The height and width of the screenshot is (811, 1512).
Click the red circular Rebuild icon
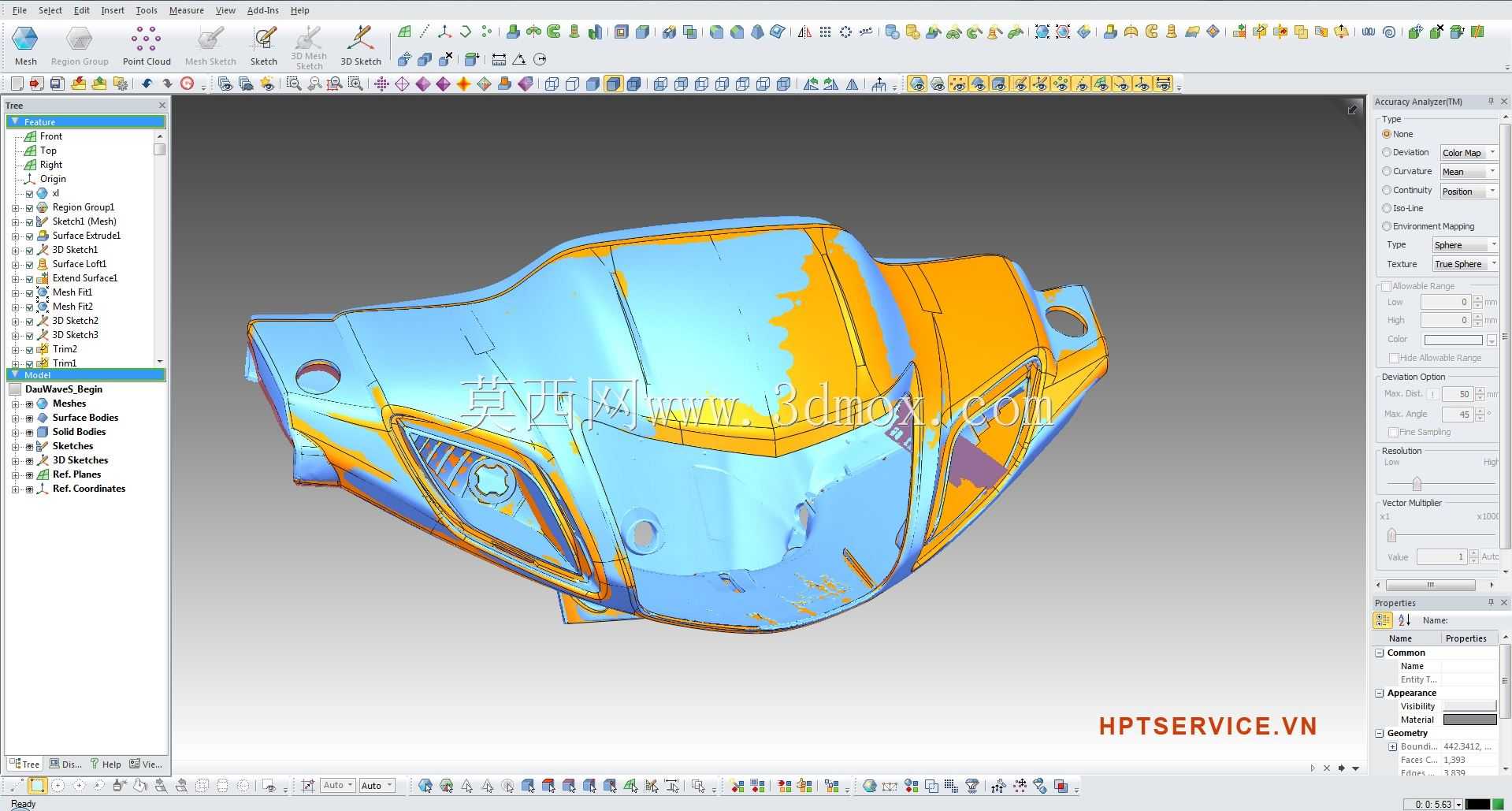point(188,84)
